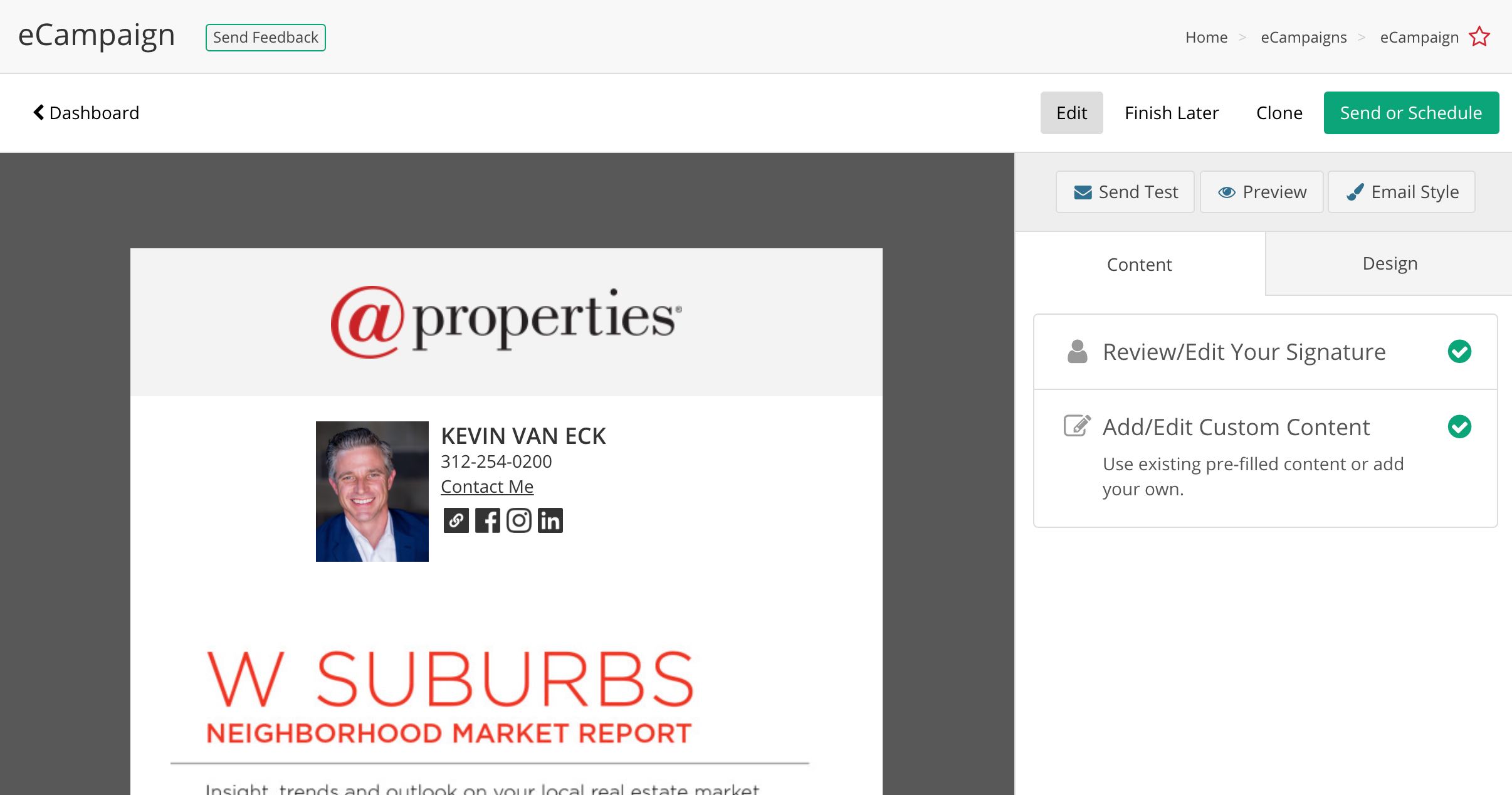Select the Content tab
The image size is (1512, 795).
click(1140, 264)
